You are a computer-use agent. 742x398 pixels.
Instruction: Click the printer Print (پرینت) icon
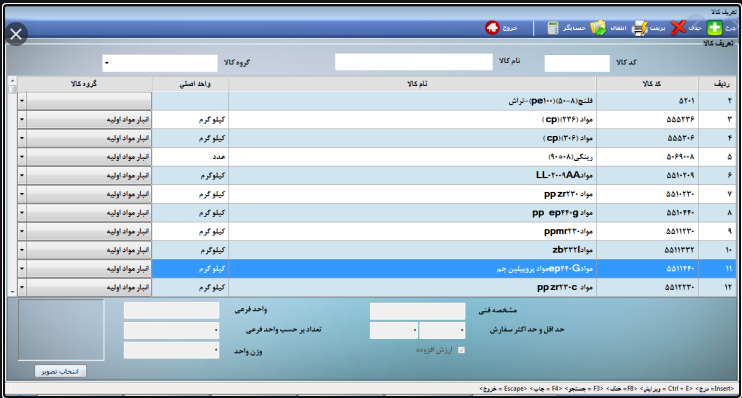(x=640, y=28)
